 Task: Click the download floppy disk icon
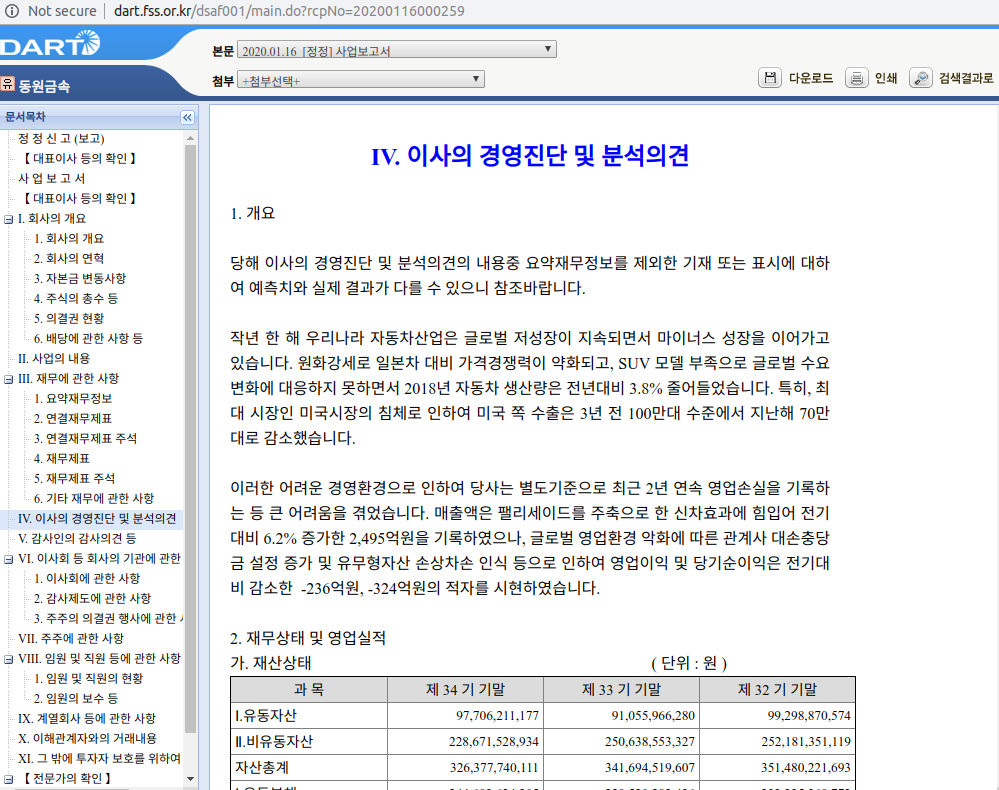pyautogui.click(x=770, y=78)
